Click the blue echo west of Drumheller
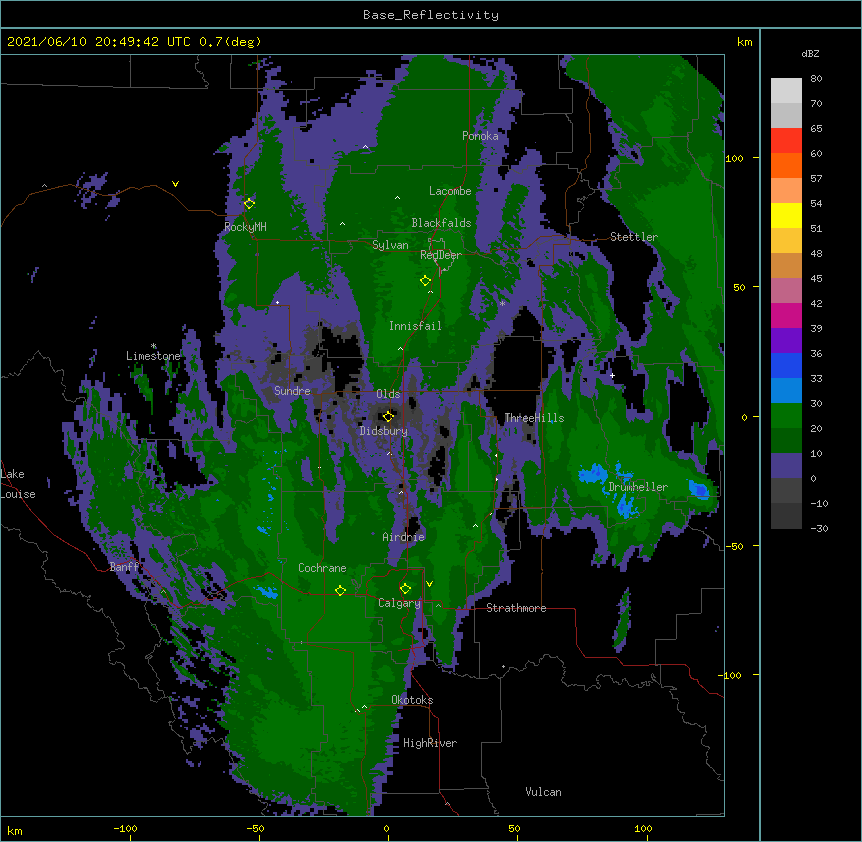Screen dimensions: 862x842 [593, 474]
